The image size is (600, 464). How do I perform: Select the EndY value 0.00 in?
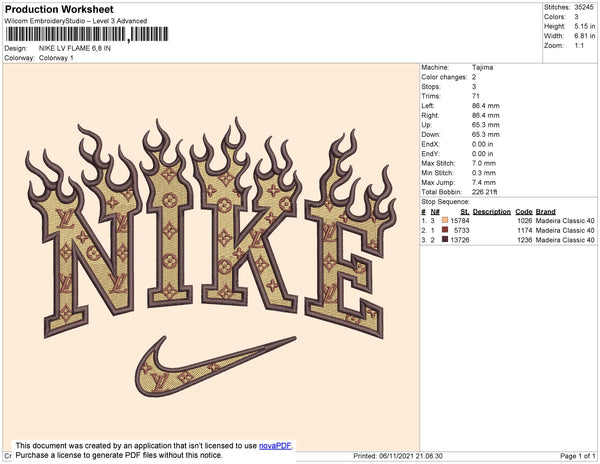click(483, 153)
